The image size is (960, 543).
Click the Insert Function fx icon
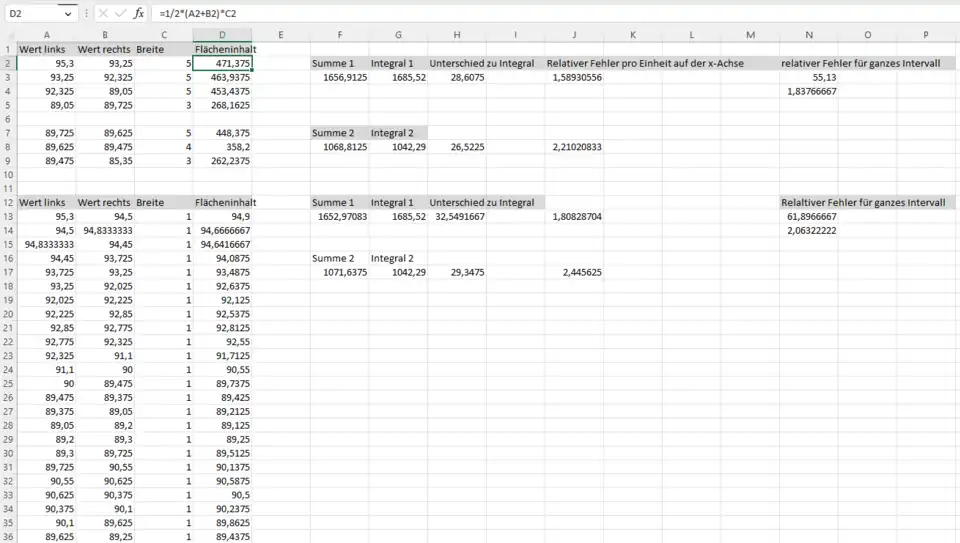click(139, 14)
